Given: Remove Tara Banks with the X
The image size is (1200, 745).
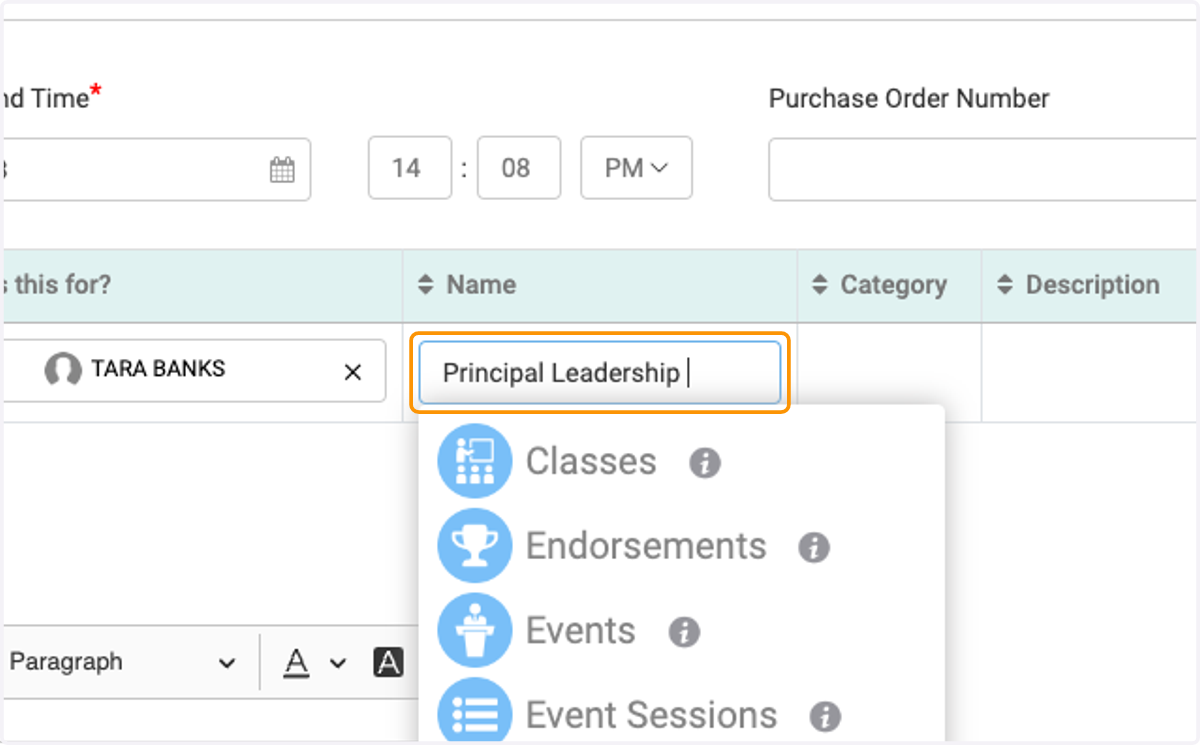Looking at the screenshot, I should click(x=353, y=372).
